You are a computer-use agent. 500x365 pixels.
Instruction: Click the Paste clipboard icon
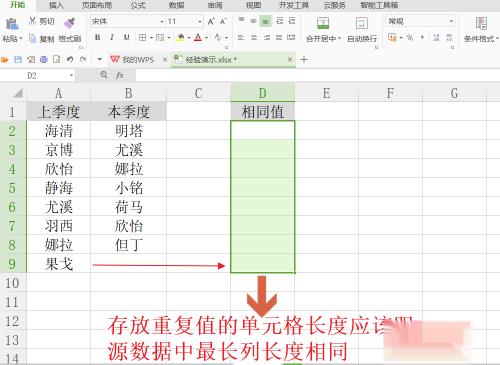12,24
